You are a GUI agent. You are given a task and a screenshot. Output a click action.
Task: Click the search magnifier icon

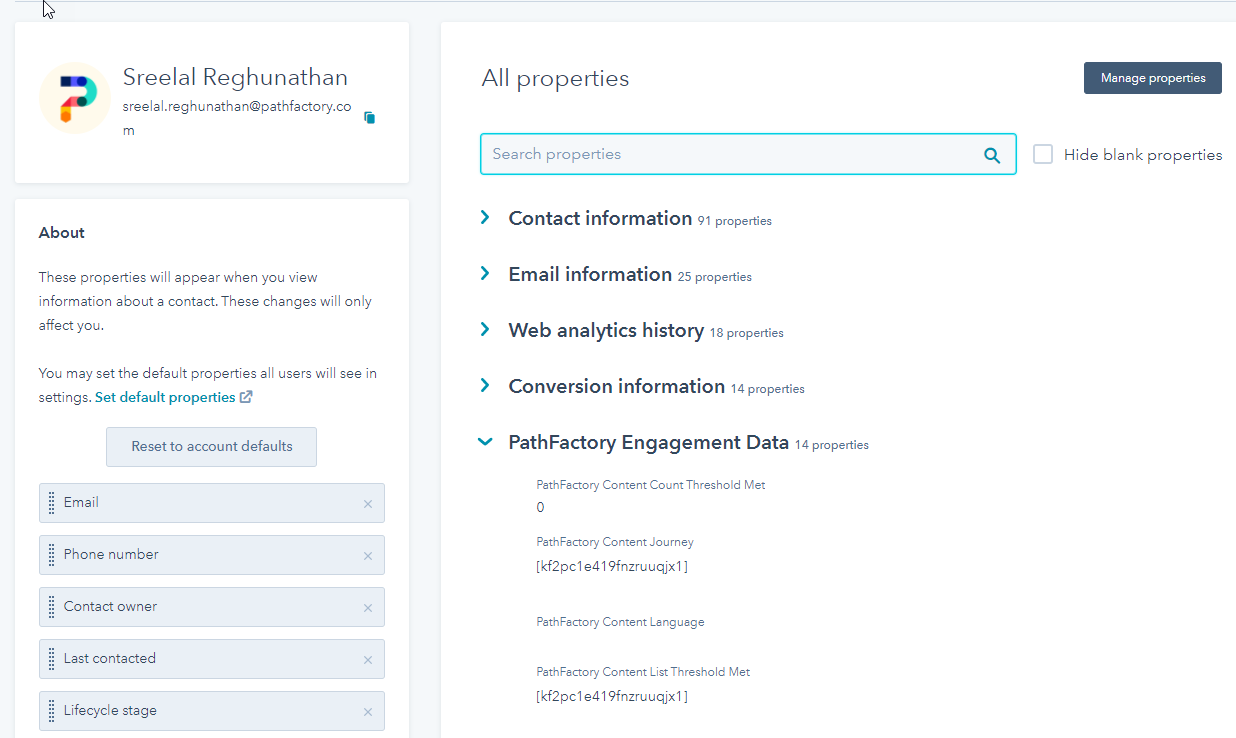[x=992, y=155]
